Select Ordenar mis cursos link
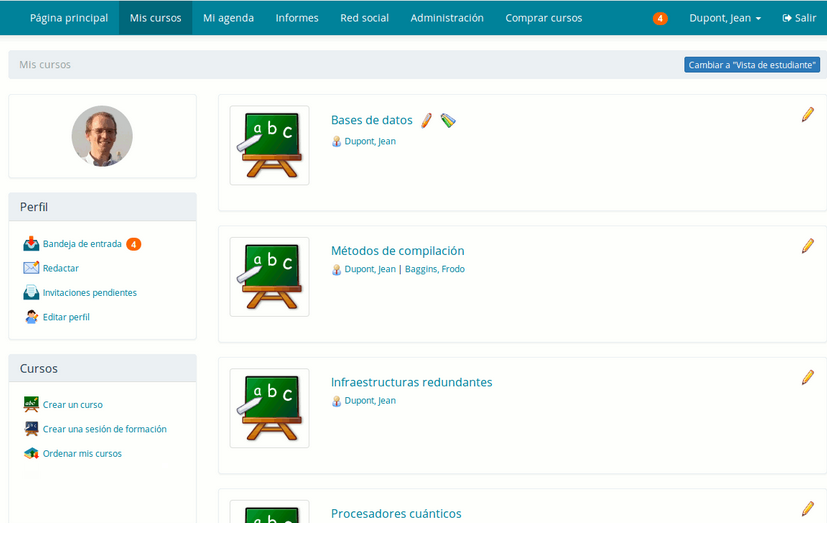The width and height of the screenshot is (827, 540). click(x=82, y=453)
